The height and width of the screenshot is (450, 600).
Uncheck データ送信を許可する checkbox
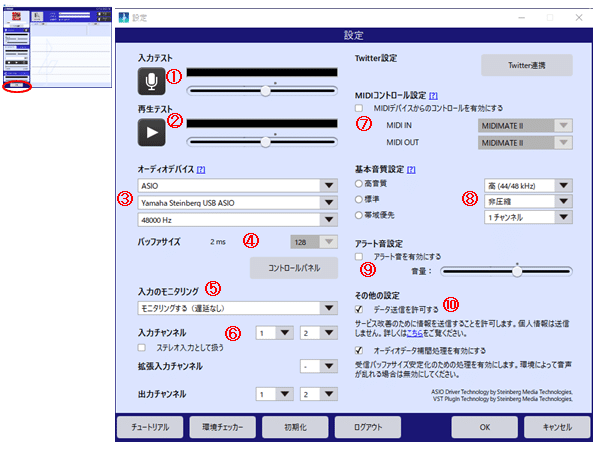(x=359, y=309)
